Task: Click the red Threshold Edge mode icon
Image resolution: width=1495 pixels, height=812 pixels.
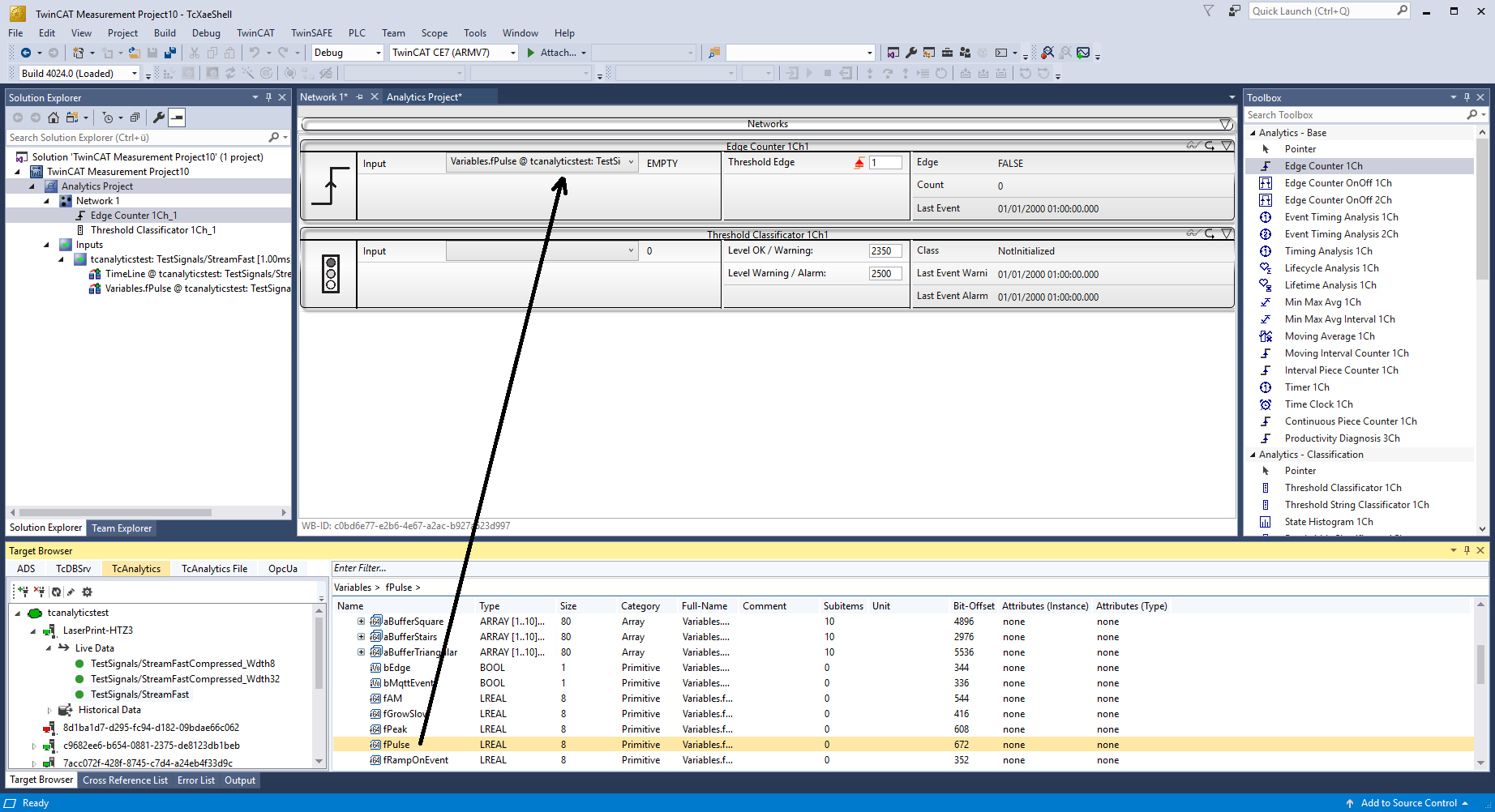Action: point(859,163)
